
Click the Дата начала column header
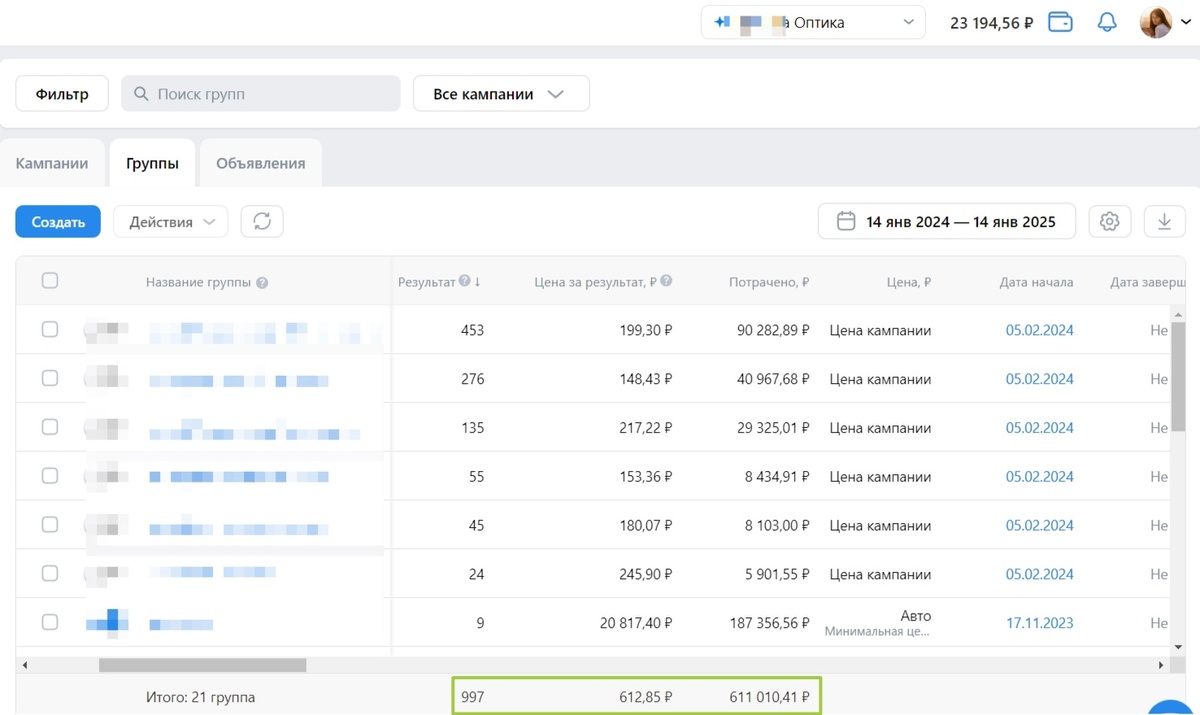coord(1036,282)
